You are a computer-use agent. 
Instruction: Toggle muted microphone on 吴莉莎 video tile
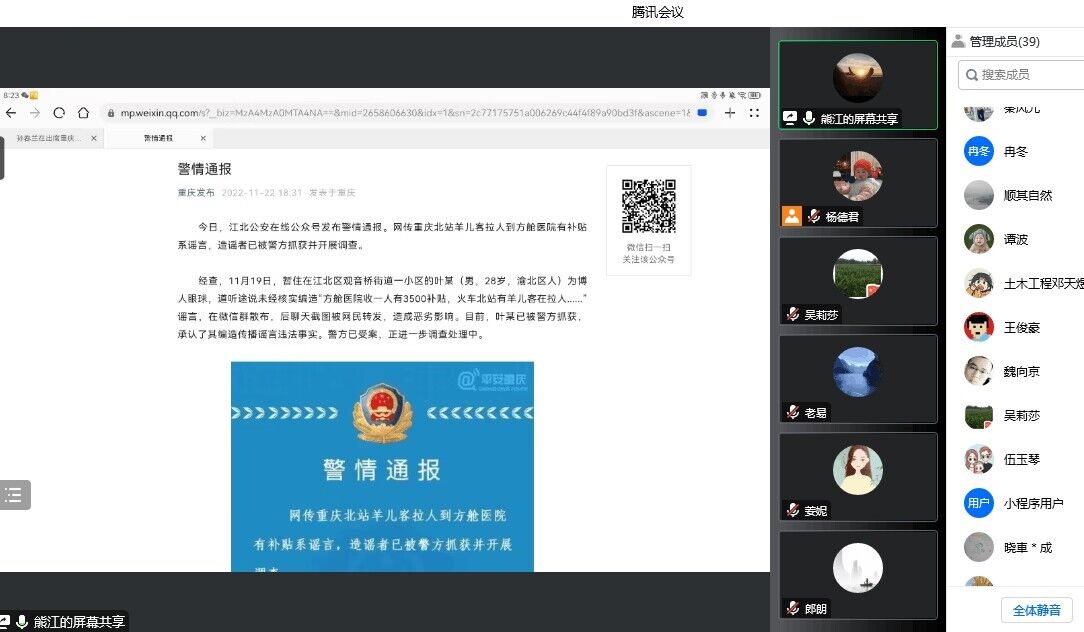click(793, 314)
